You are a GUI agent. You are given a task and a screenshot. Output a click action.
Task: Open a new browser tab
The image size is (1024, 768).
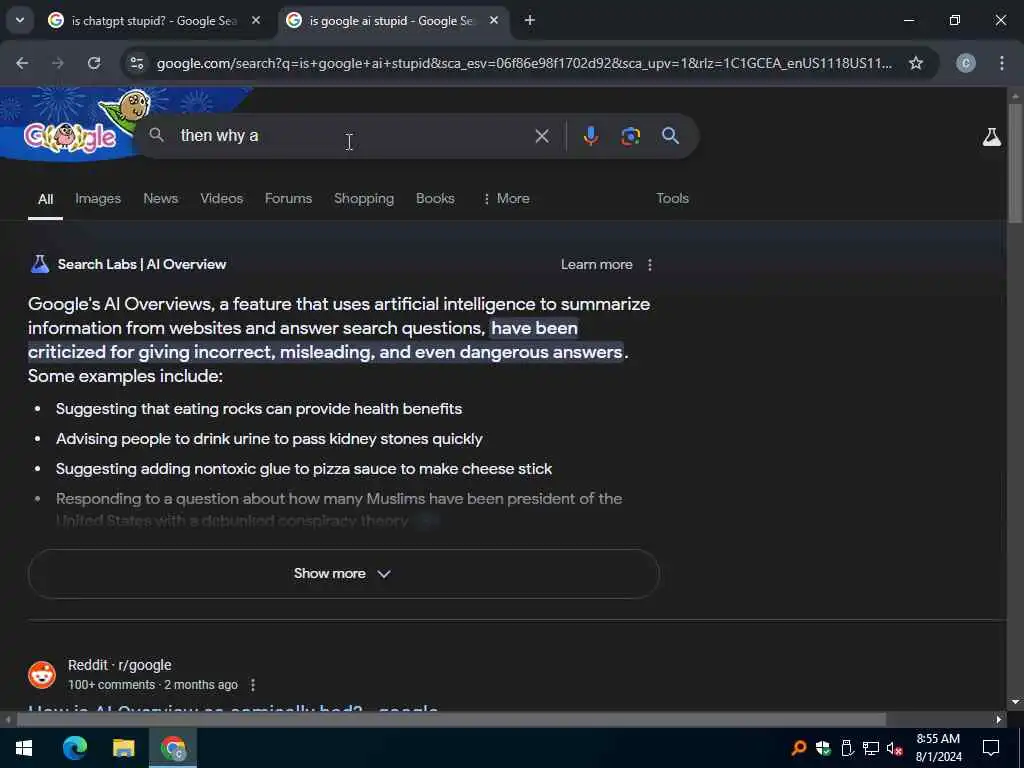[530, 21]
